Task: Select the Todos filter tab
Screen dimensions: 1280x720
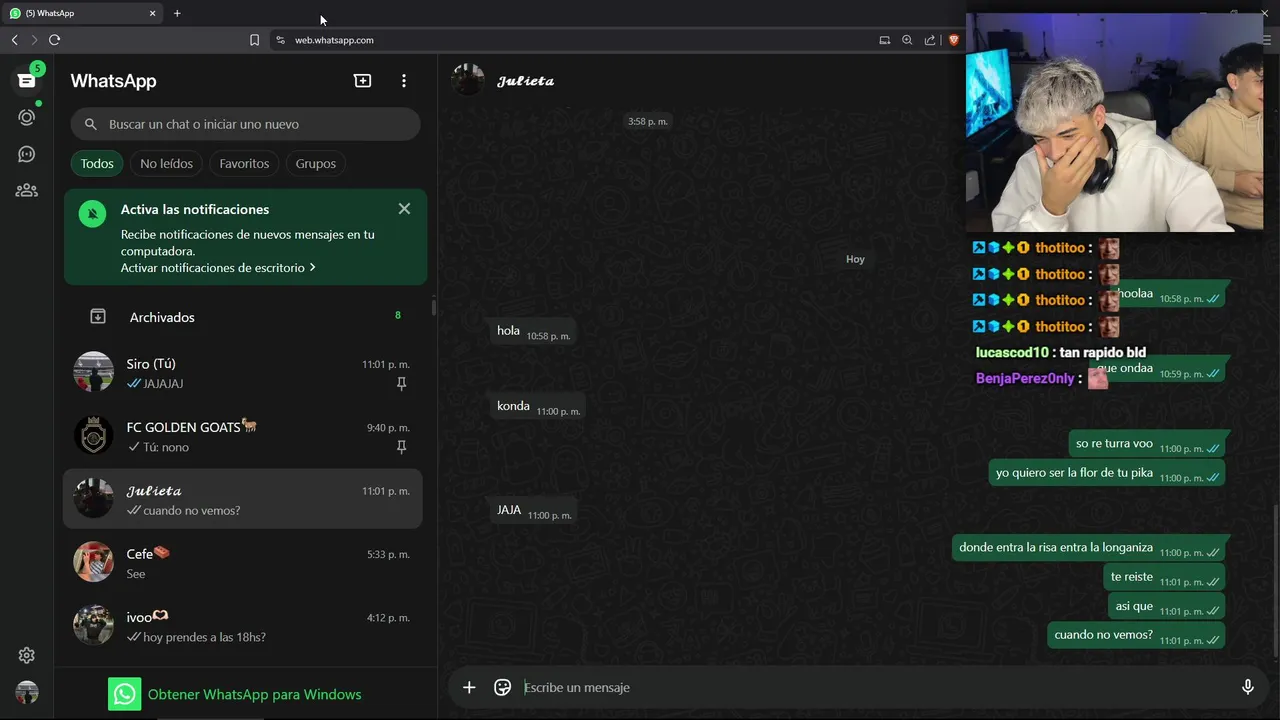Action: pyautogui.click(x=97, y=163)
